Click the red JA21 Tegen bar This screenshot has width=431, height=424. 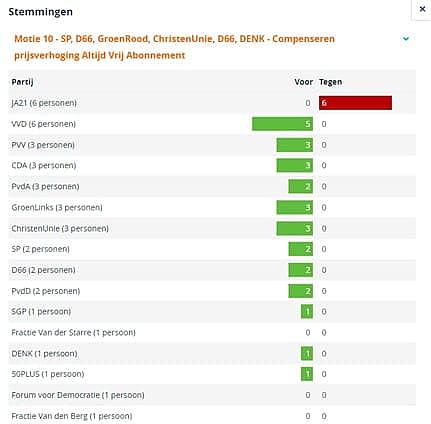(x=355, y=103)
